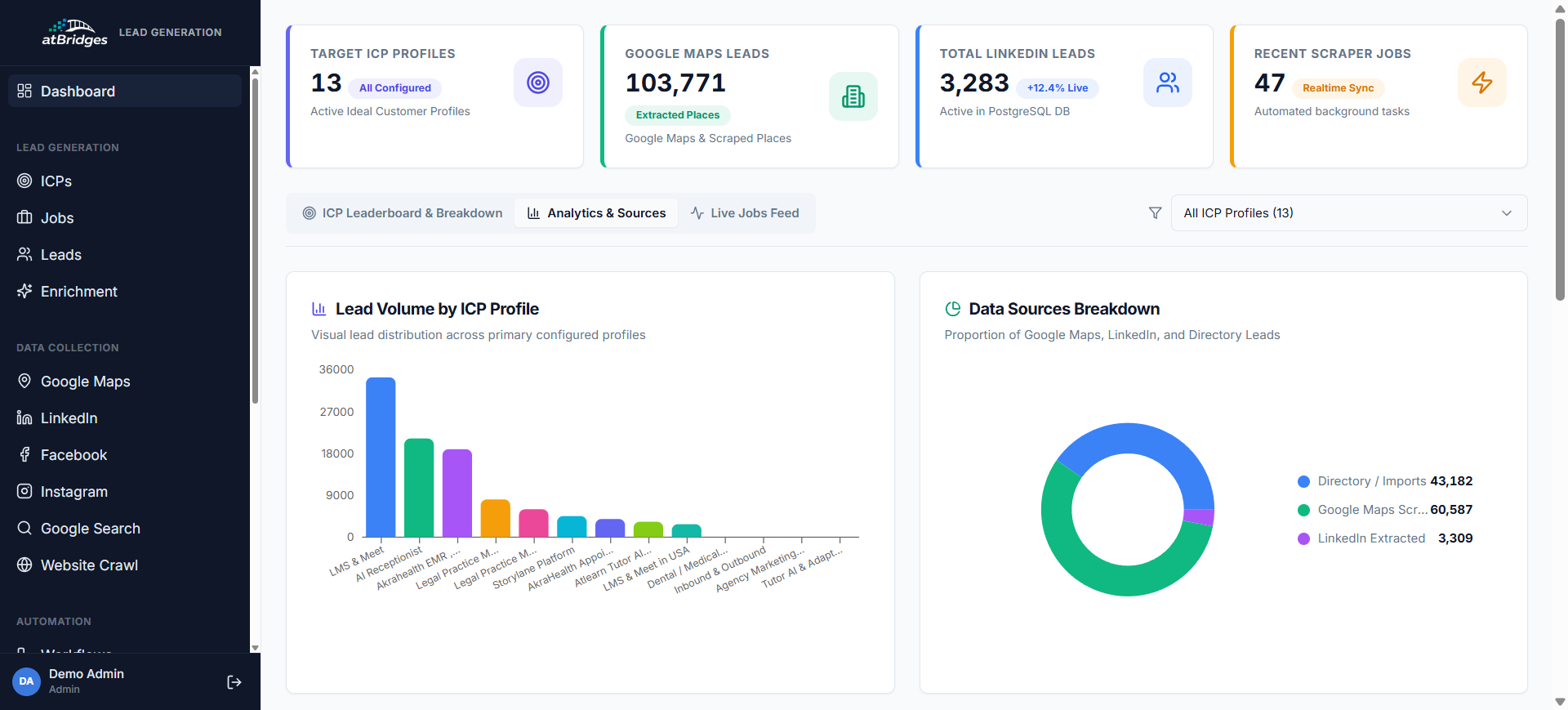The height and width of the screenshot is (710, 1568).
Task: Click the blue LMS & Meet bar
Action: point(381,457)
